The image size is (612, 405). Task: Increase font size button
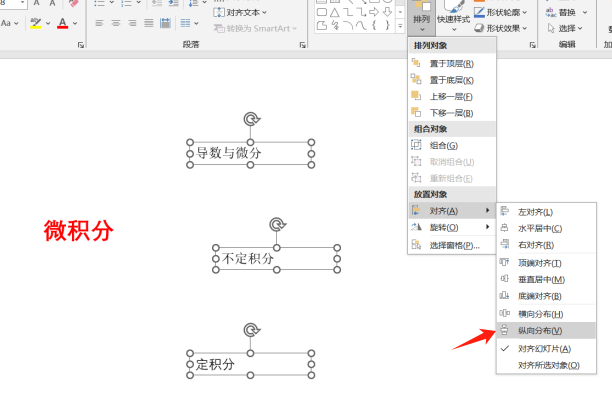(36, 3)
